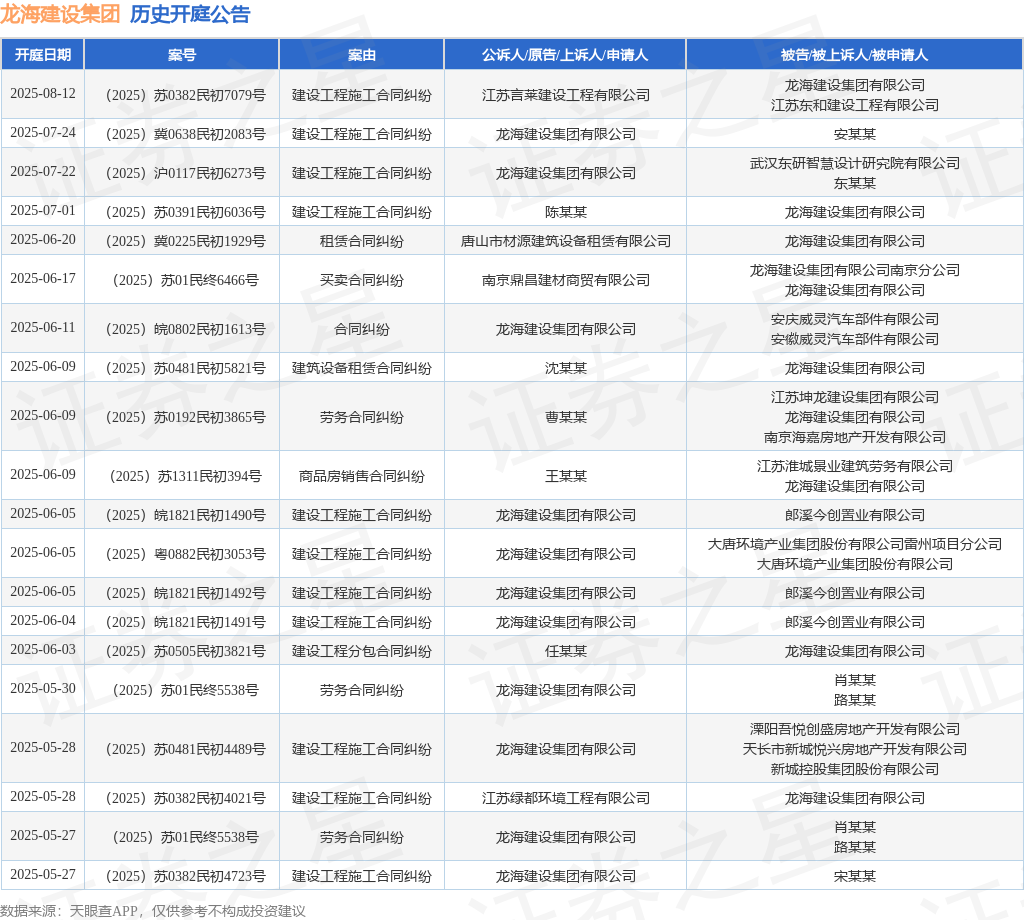Click case number 苏01民终6466号
The width and height of the screenshot is (1024, 920).
[185, 281]
